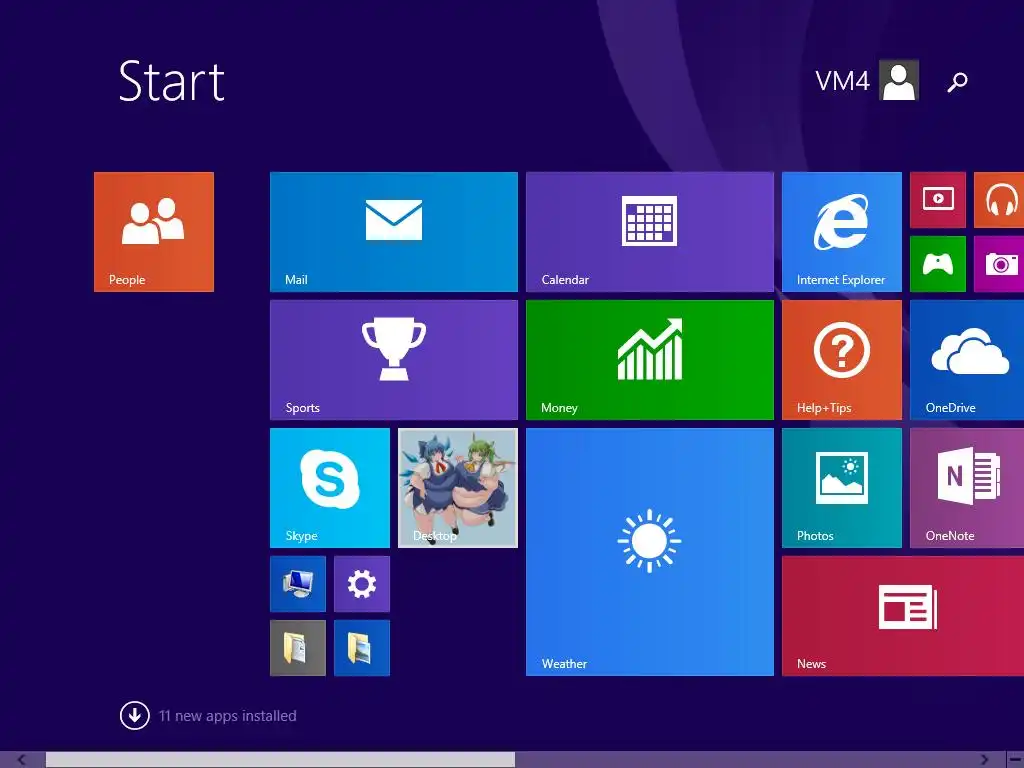Open the News tile
The width and height of the screenshot is (1024, 768).
pos(903,616)
